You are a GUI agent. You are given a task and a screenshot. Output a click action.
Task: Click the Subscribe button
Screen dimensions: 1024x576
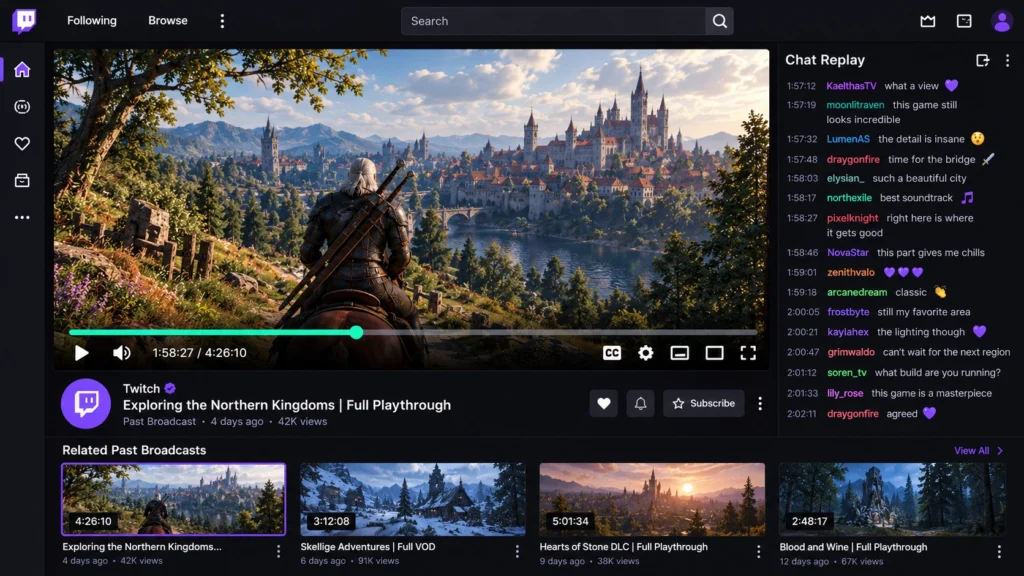(x=704, y=404)
